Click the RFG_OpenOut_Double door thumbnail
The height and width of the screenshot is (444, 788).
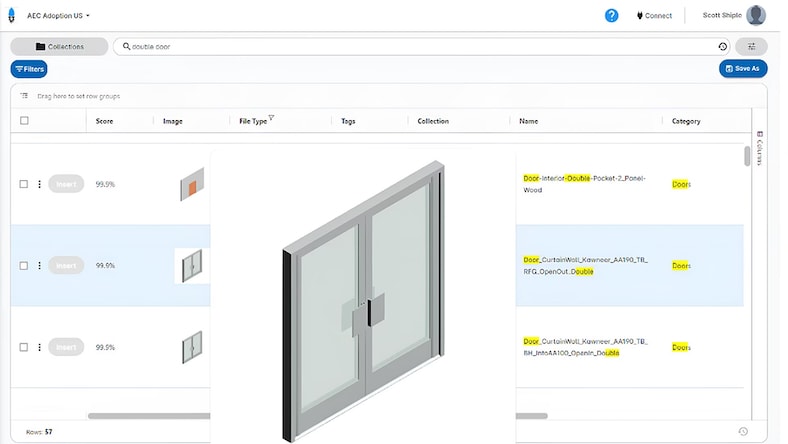pyautogui.click(x=192, y=265)
